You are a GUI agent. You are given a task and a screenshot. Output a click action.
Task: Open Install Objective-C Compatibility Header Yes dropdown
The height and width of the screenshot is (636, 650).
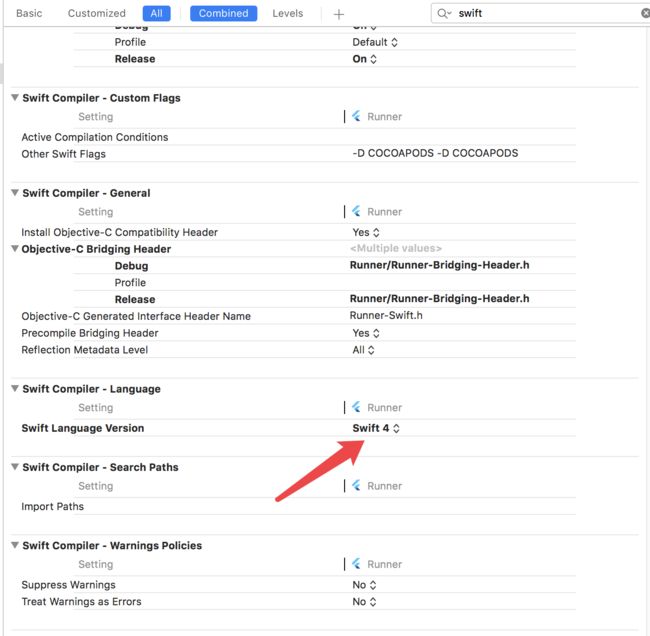pos(366,232)
